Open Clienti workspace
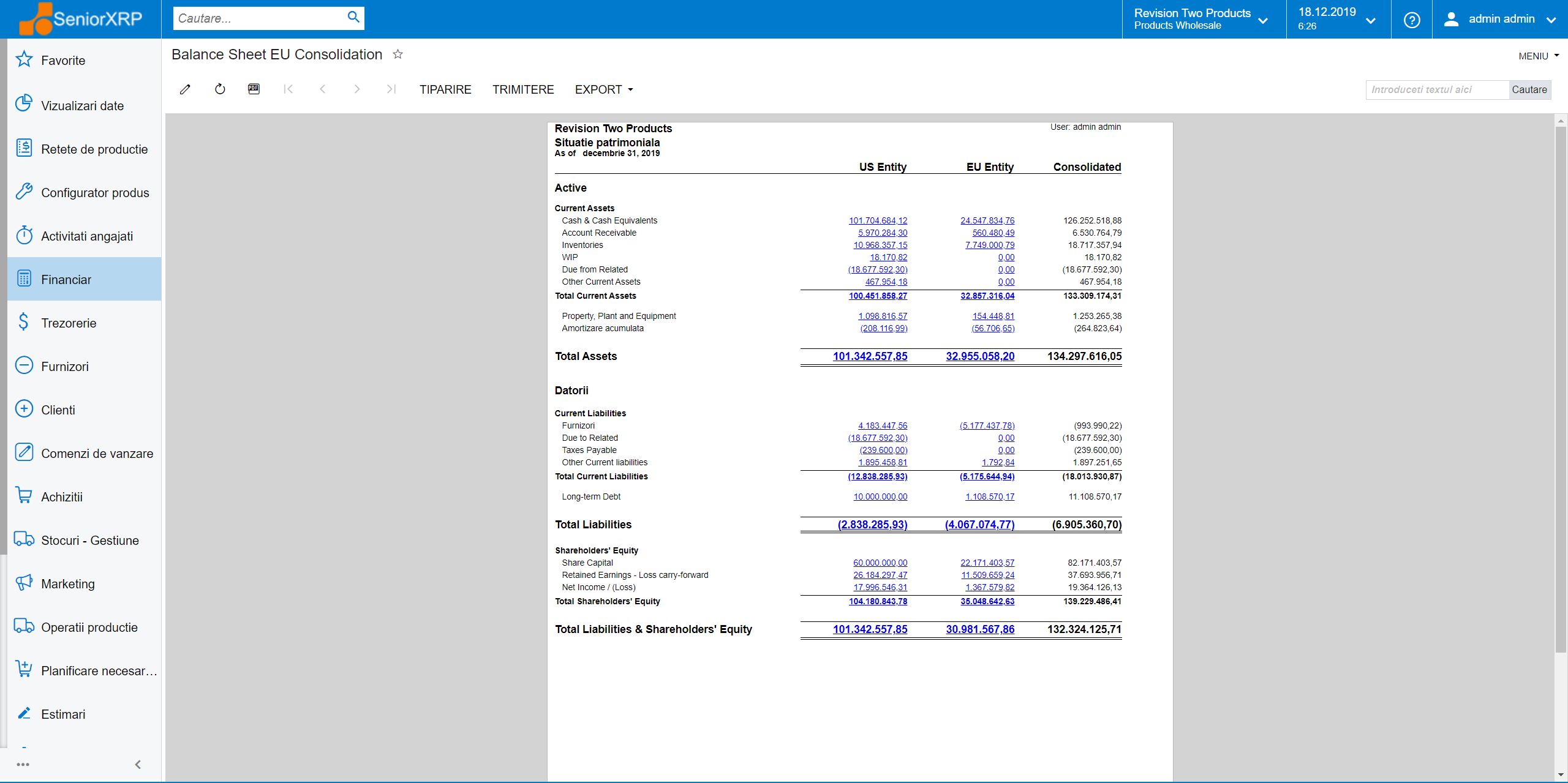Screen dimensions: 1568x783 point(84,410)
